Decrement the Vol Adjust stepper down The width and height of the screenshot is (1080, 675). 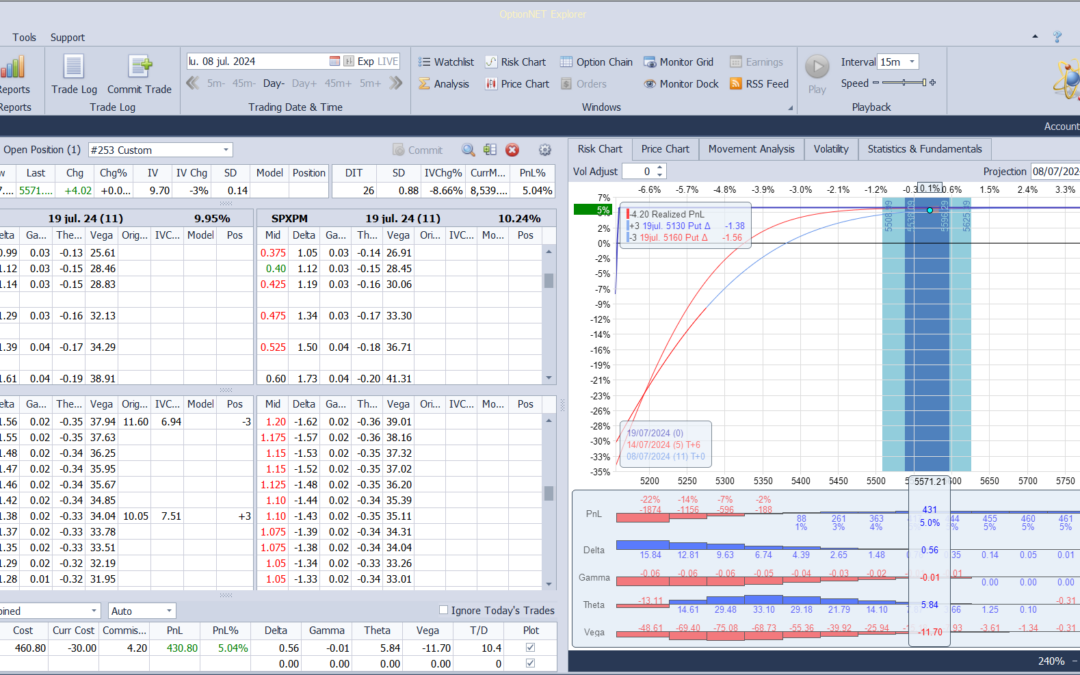(660, 175)
